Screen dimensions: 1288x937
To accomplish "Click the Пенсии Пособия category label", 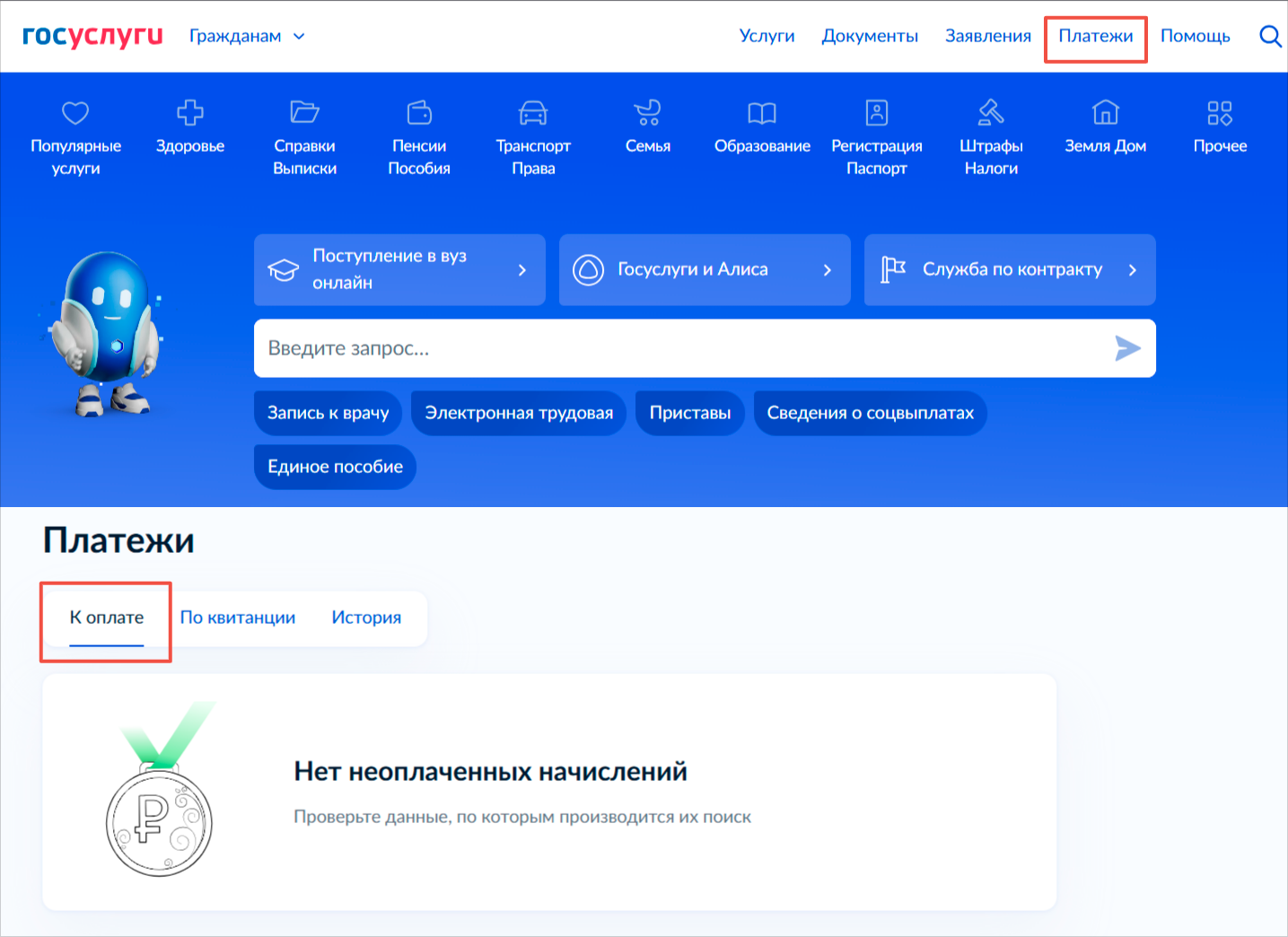I will click(419, 157).
